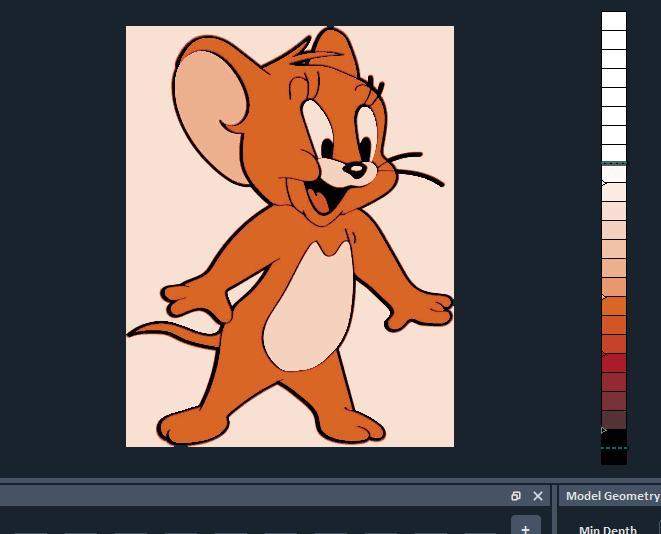This screenshot has width=661, height=534.
Task: Select the triangle marker beside the crimson segment
Action: pyautogui.click(x=604, y=354)
